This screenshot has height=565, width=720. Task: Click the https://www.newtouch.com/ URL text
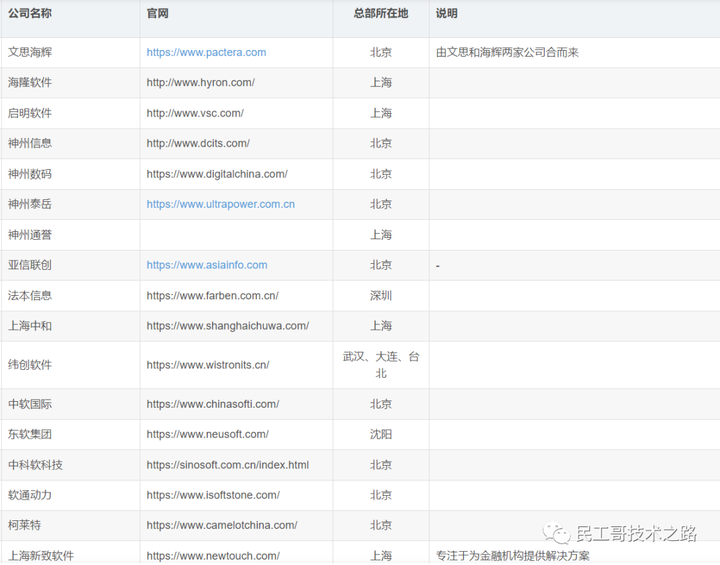[x=213, y=556]
